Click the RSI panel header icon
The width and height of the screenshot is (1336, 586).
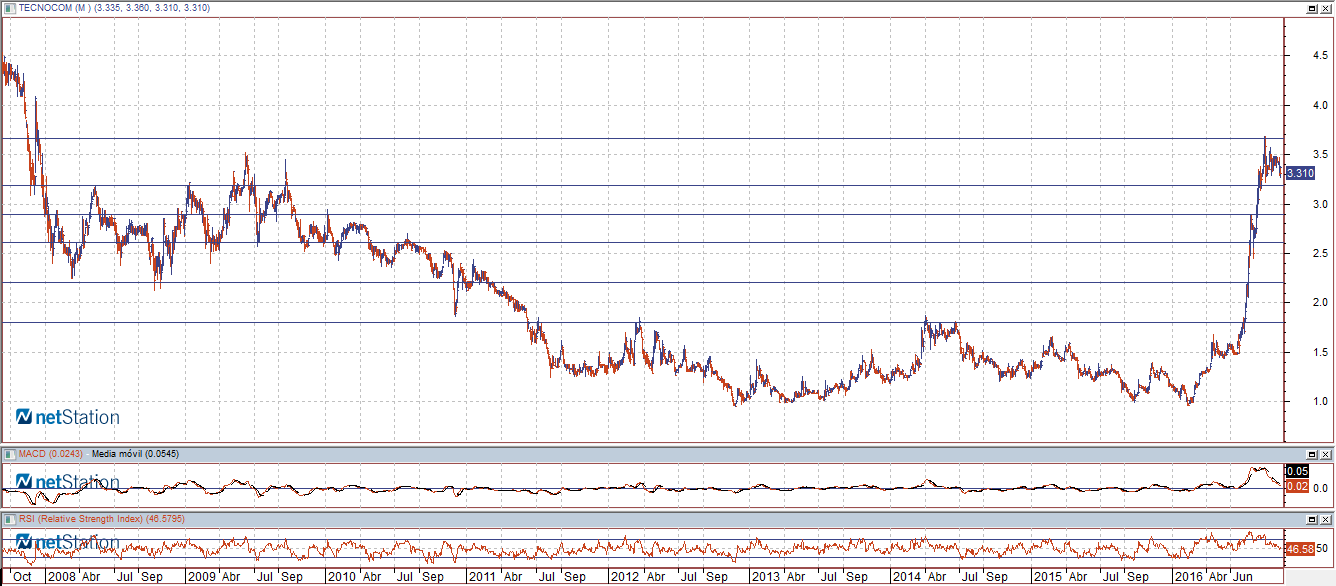[x=9, y=520]
